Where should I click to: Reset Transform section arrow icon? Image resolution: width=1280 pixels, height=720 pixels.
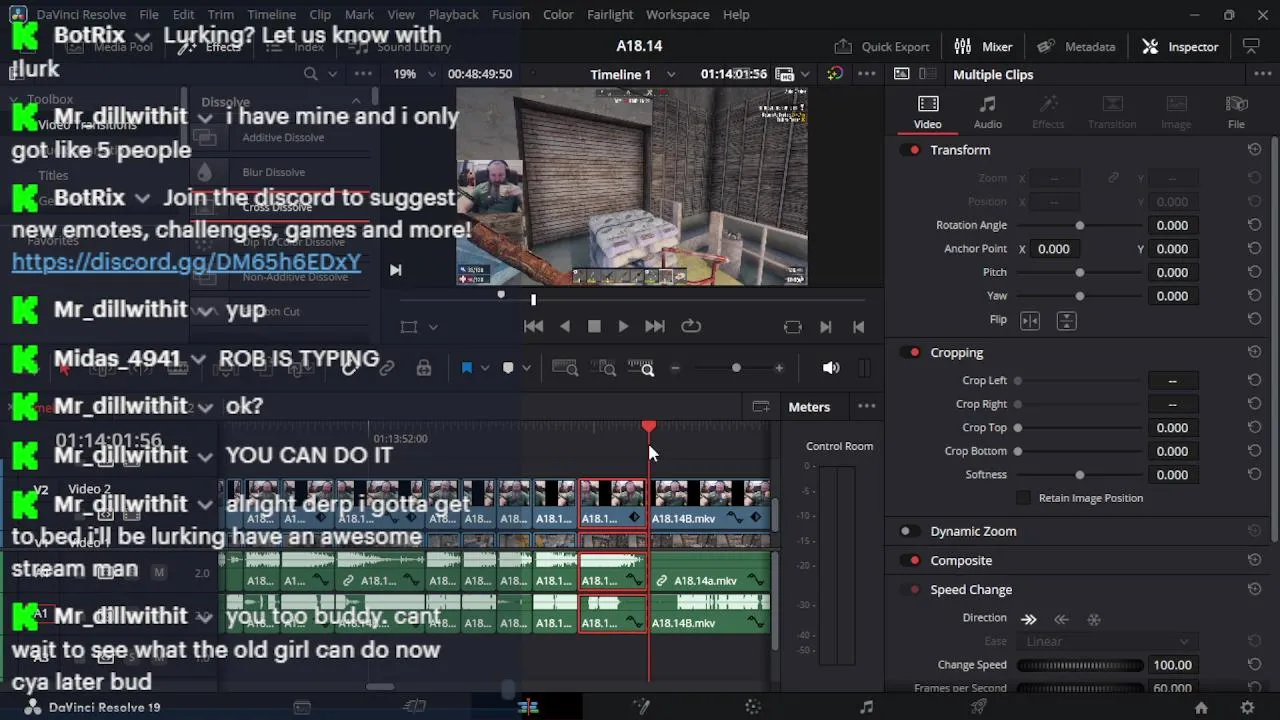coord(1254,150)
